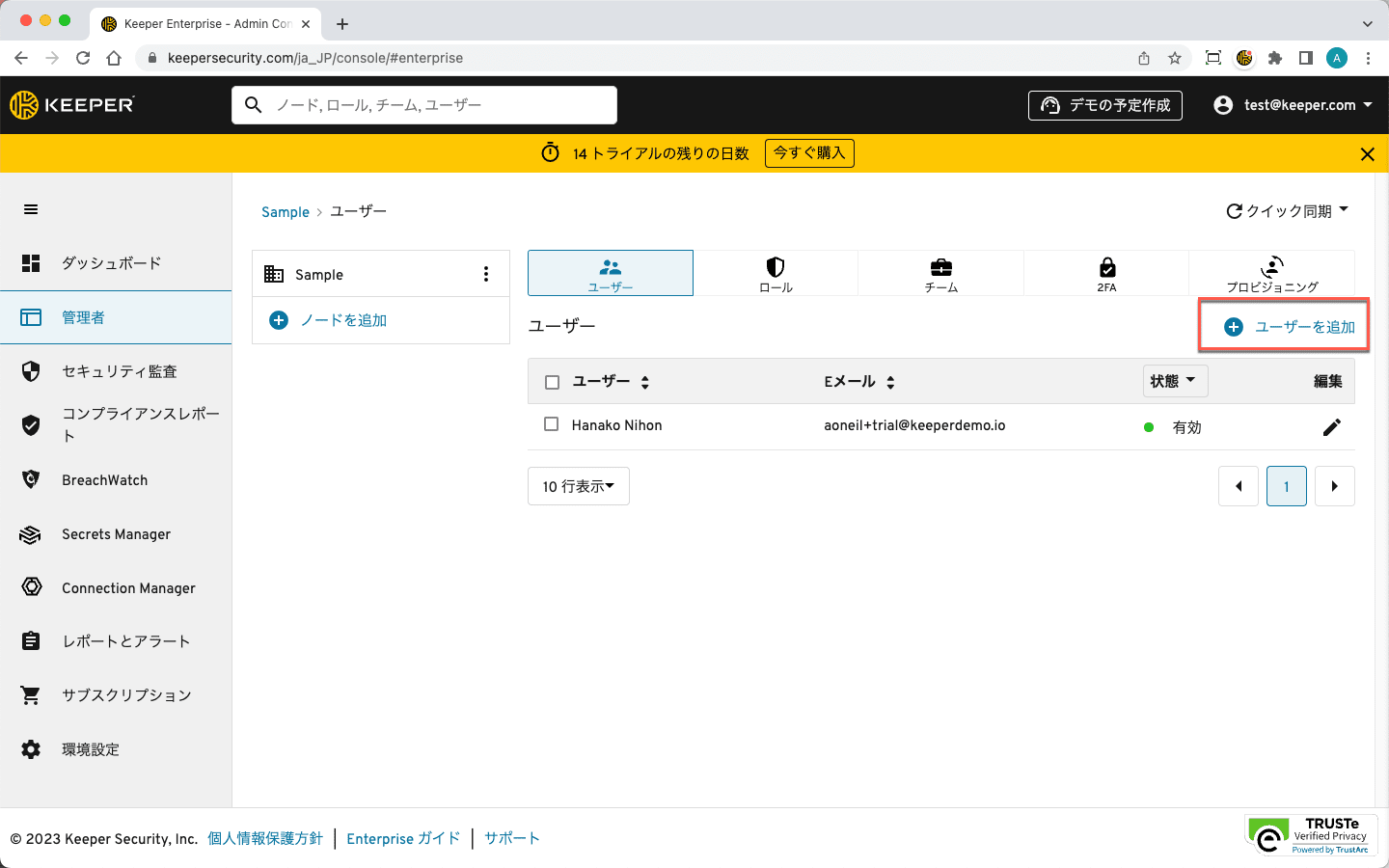Open BreachWatch from the sidebar
Image resolution: width=1389 pixels, height=868 pixels.
coord(104,480)
